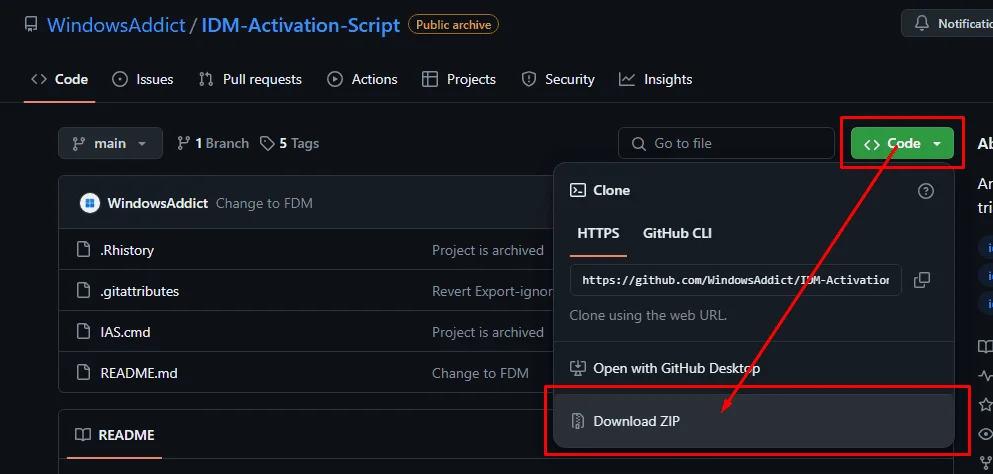Click the file icon beside .Rhistory

83,250
